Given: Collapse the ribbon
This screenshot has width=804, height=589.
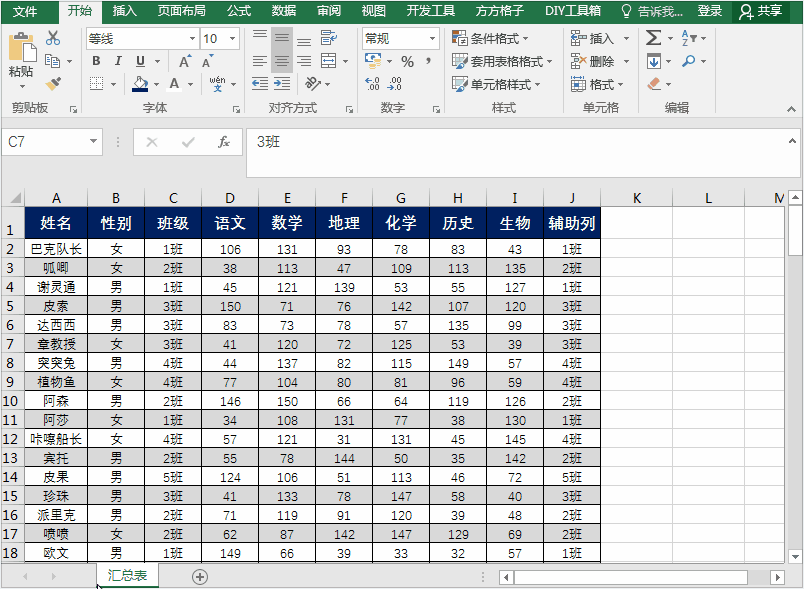Looking at the screenshot, I should pyautogui.click(x=791, y=109).
